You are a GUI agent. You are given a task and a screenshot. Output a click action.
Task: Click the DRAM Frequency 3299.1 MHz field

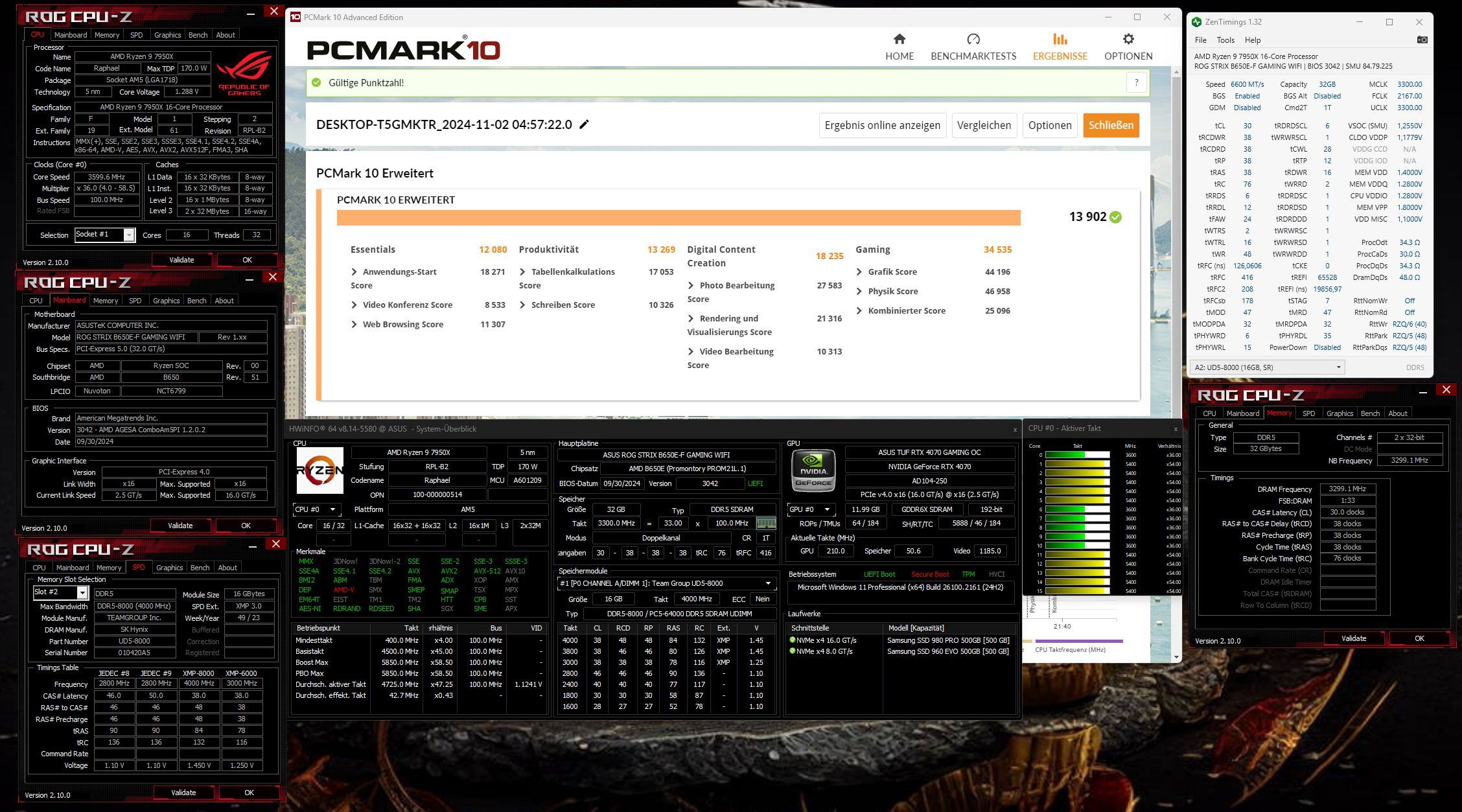tap(1347, 489)
